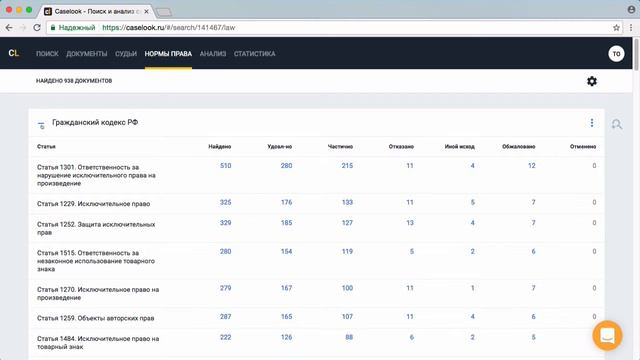
Task: Switch to the СУДЬИ tab
Action: (126, 53)
